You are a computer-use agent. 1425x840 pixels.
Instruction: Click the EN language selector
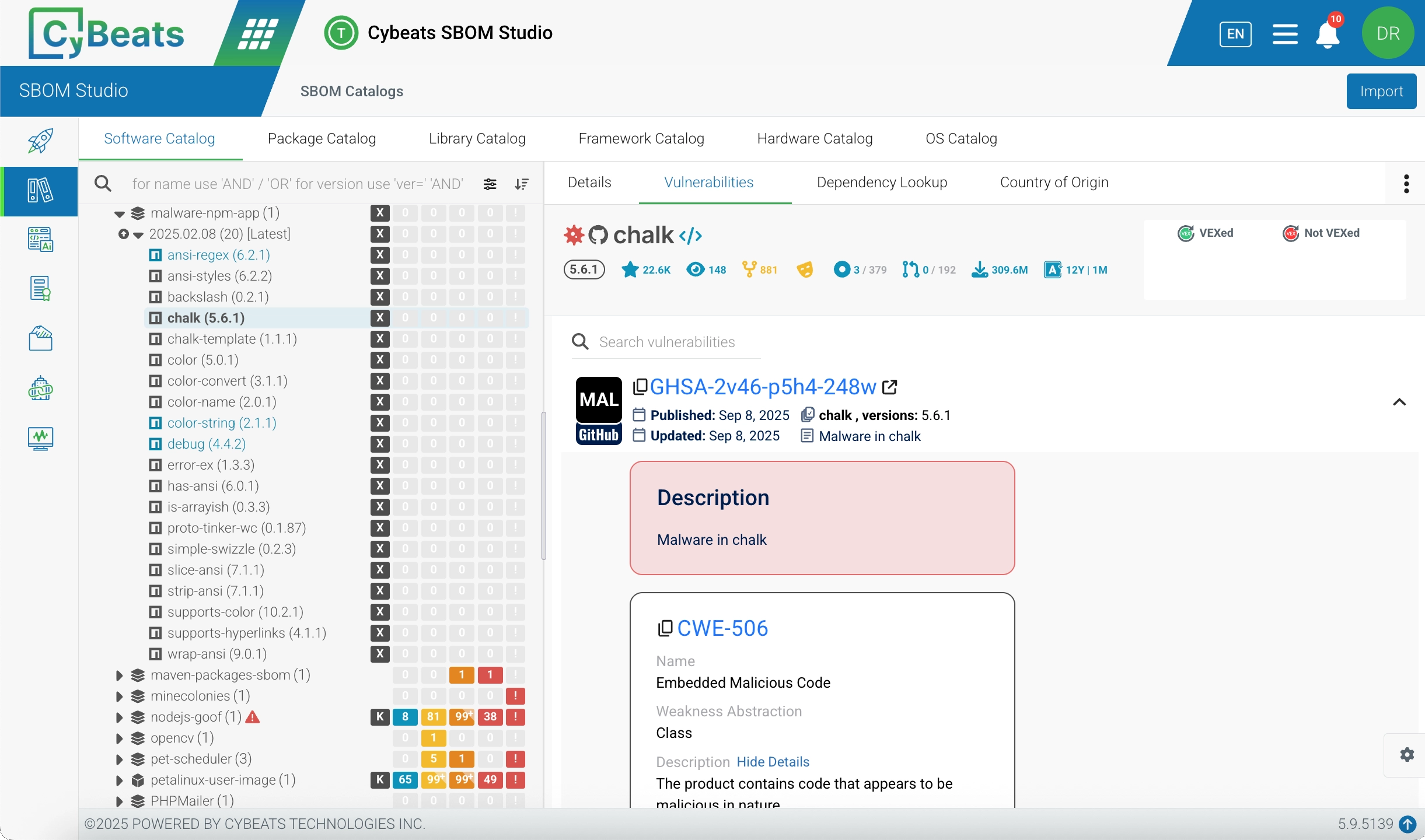click(x=1235, y=34)
